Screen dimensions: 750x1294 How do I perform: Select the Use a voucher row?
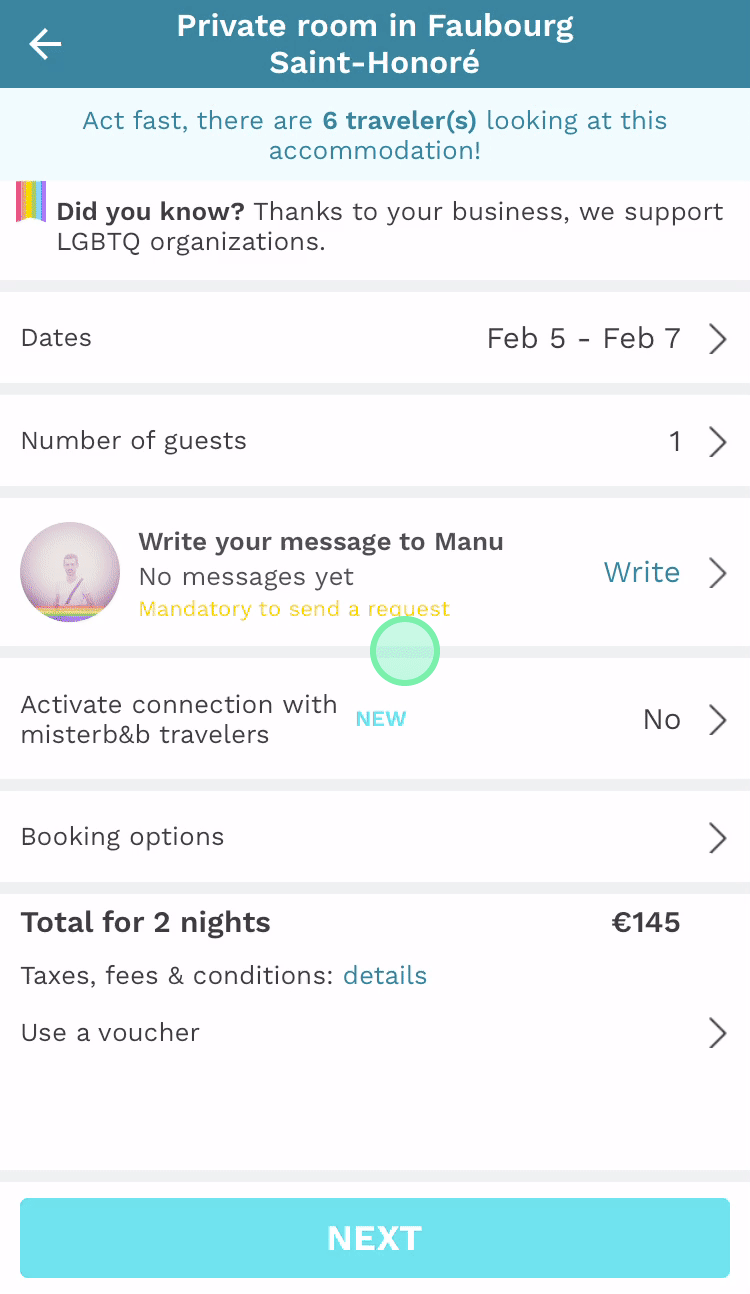pyautogui.click(x=110, y=1033)
